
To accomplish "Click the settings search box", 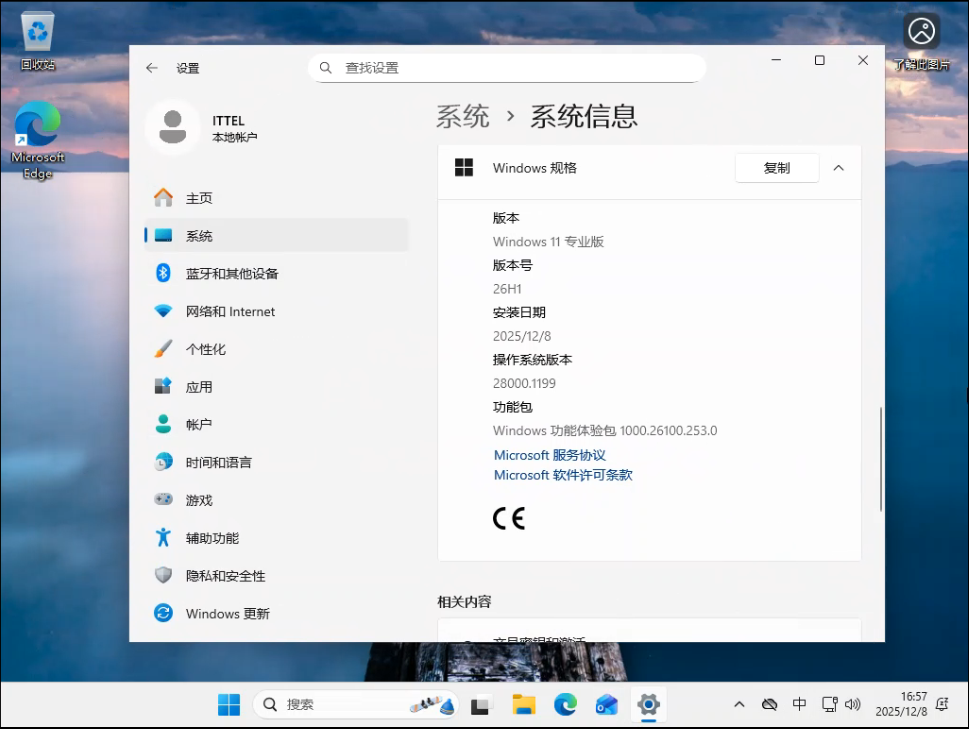I will (507, 68).
